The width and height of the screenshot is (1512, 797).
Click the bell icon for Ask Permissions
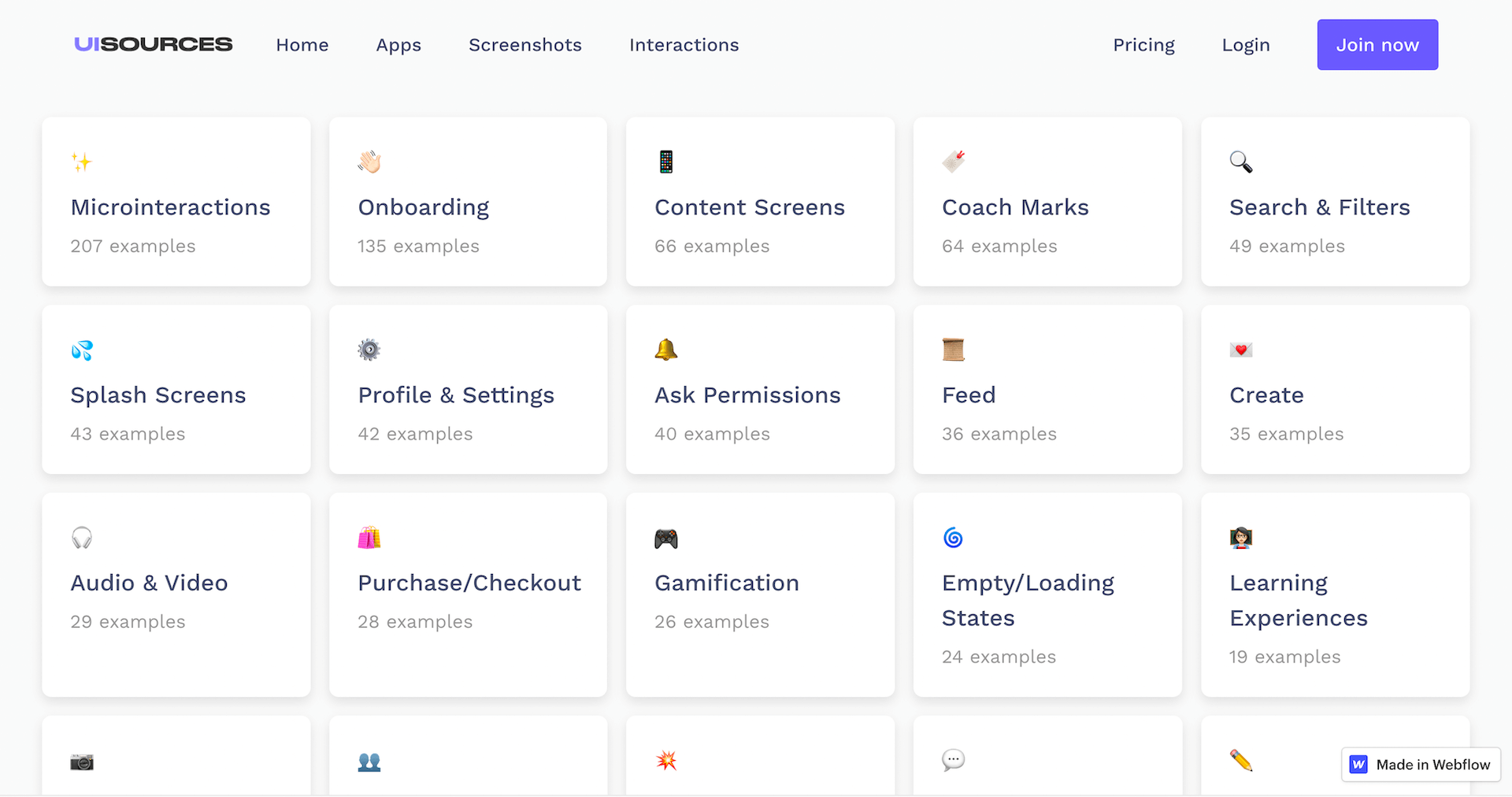[x=665, y=349]
